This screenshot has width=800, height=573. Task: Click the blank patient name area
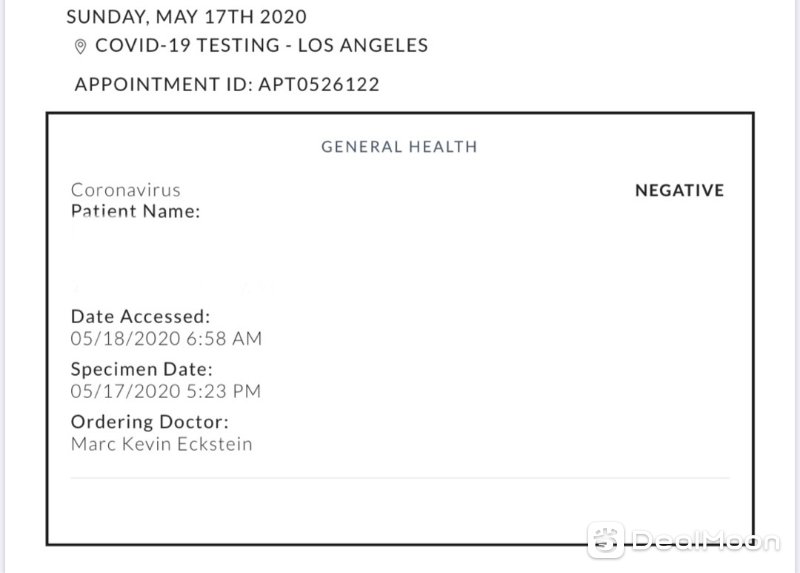(173, 260)
